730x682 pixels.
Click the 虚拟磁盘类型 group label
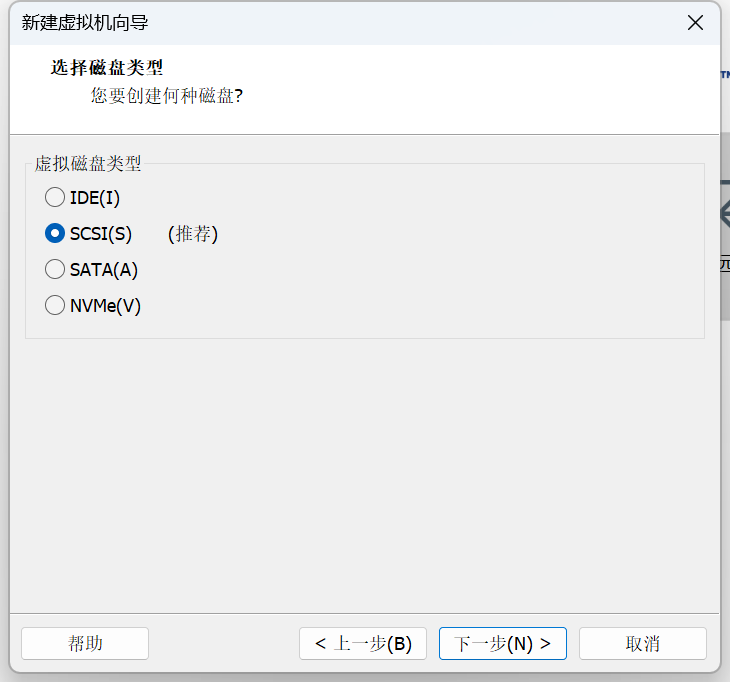tap(88, 164)
